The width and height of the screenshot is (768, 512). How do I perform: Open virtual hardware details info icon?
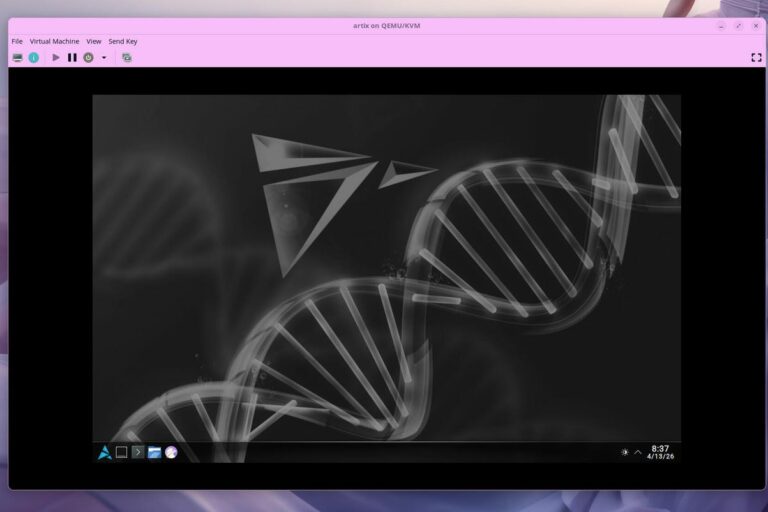33,58
